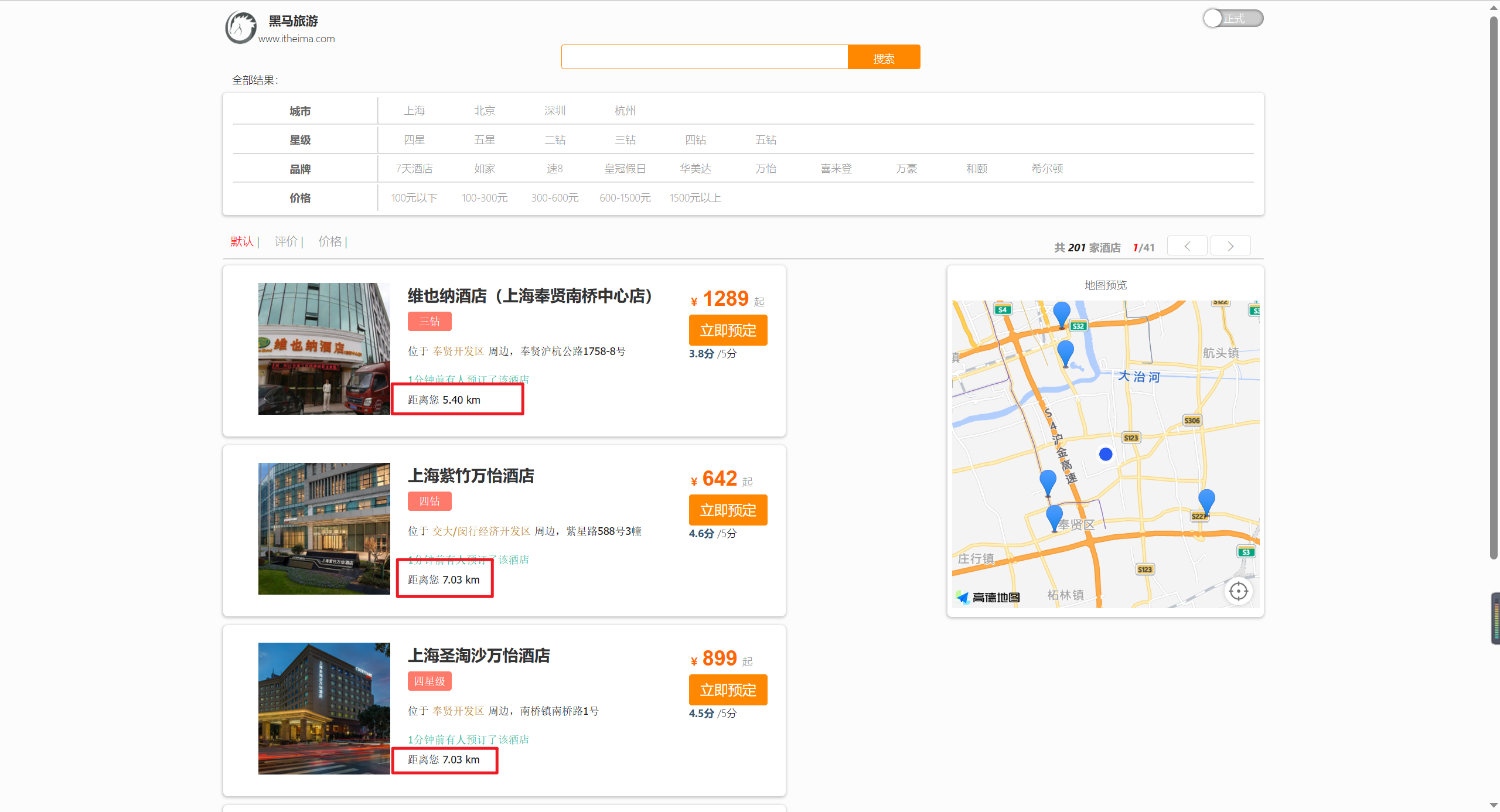Filter by brand 希尔顿
This screenshot has height=812, width=1500.
pos(1047,168)
